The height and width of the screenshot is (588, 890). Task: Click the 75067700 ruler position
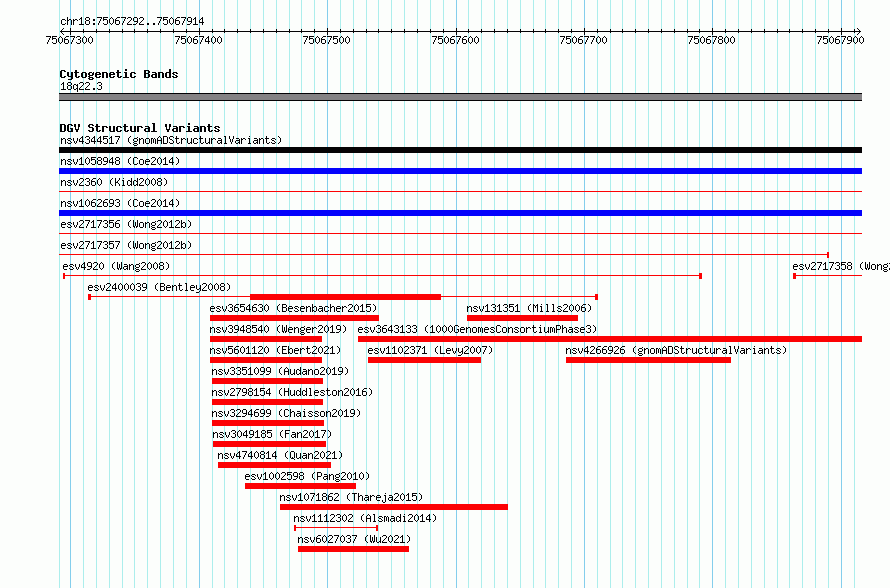coord(583,40)
